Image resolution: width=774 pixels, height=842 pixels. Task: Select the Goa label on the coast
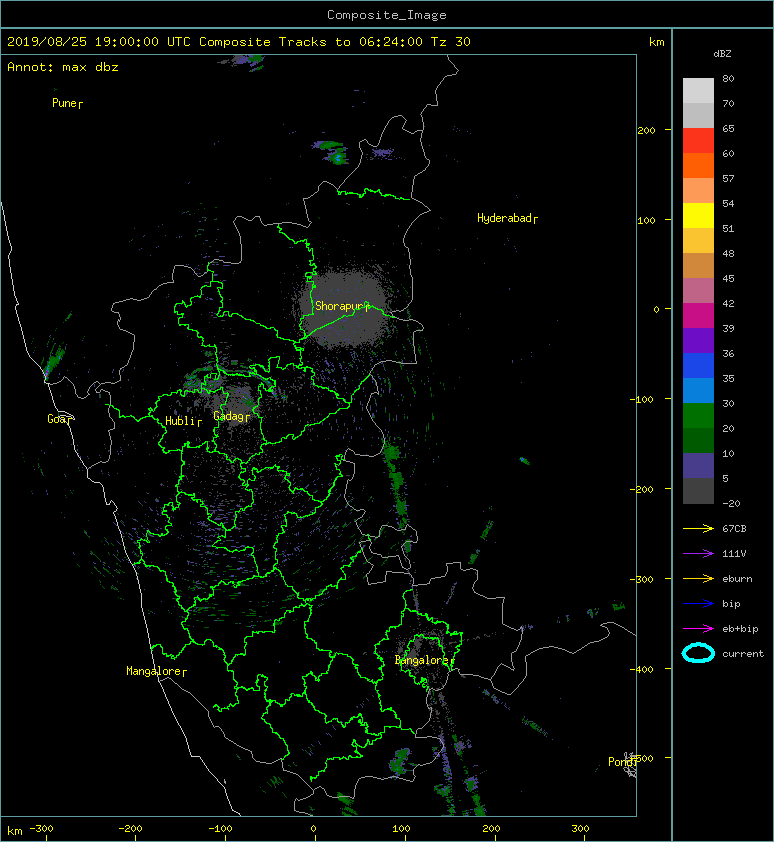click(x=56, y=419)
